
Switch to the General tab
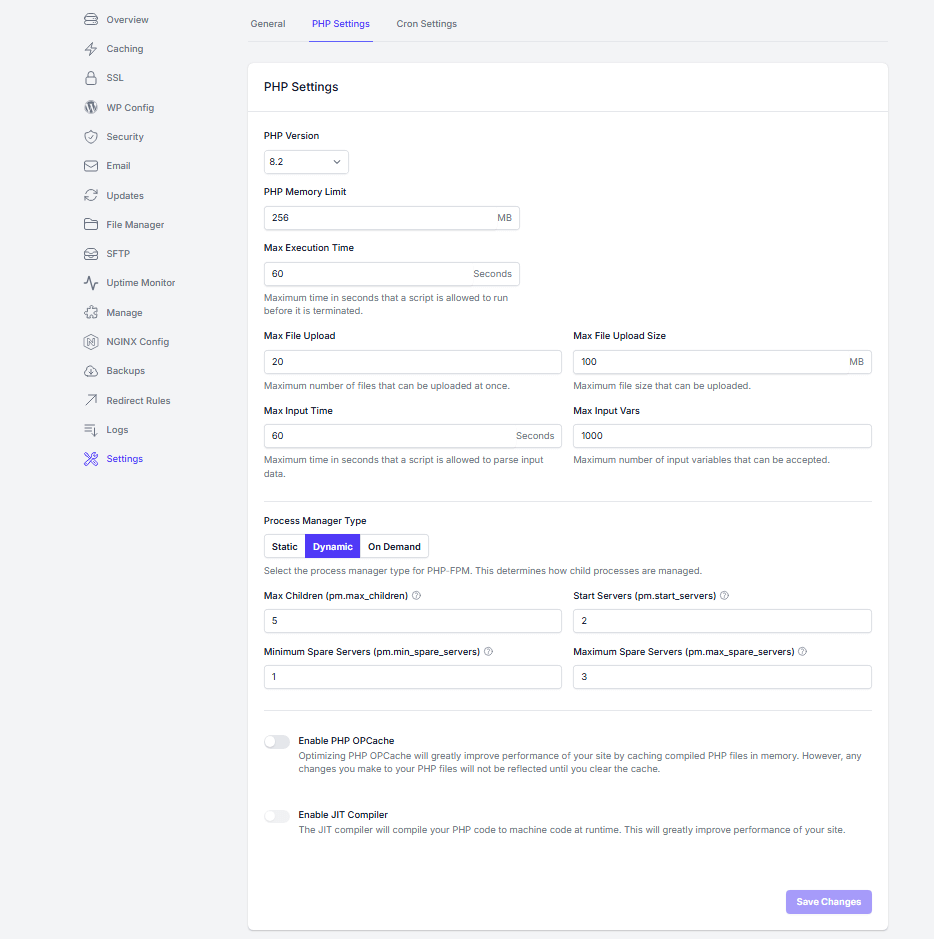pyautogui.click(x=268, y=24)
